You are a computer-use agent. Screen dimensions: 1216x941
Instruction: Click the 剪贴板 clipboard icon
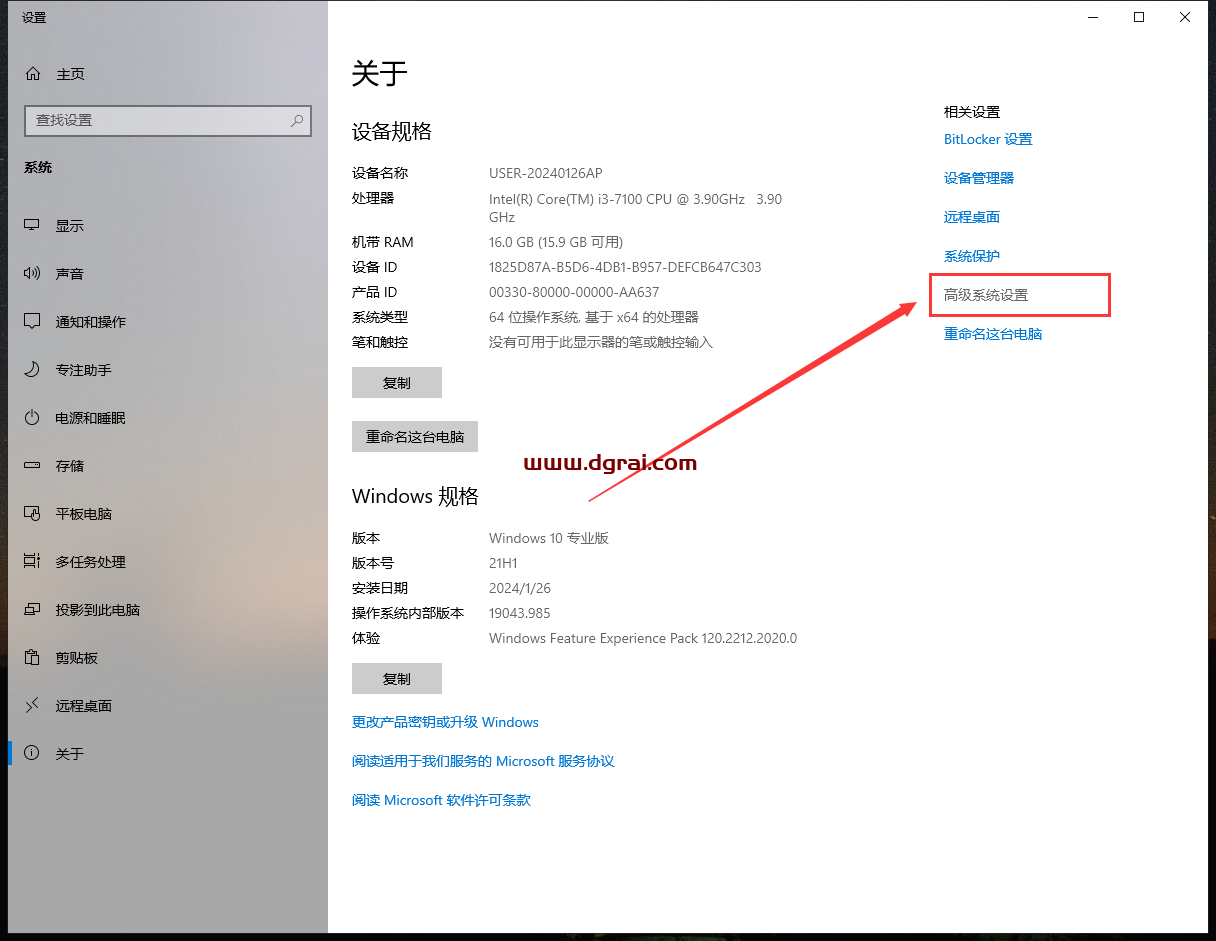33,658
